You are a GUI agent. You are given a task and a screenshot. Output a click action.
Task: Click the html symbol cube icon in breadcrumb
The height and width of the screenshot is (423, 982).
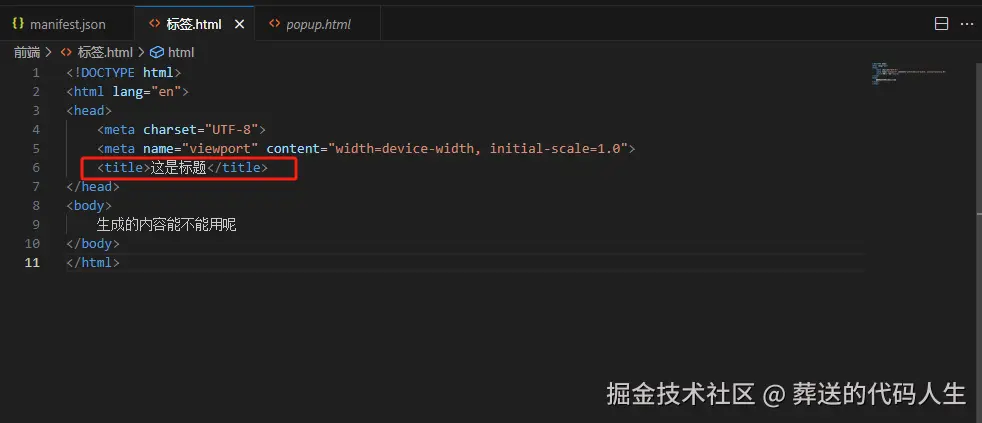(x=157, y=52)
